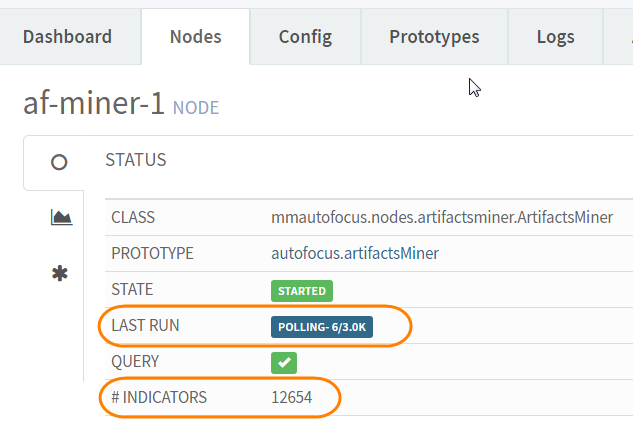This screenshot has width=633, height=430.
Task: Select the ArtifactsMiner class value text
Action: pyautogui.click(x=441, y=217)
